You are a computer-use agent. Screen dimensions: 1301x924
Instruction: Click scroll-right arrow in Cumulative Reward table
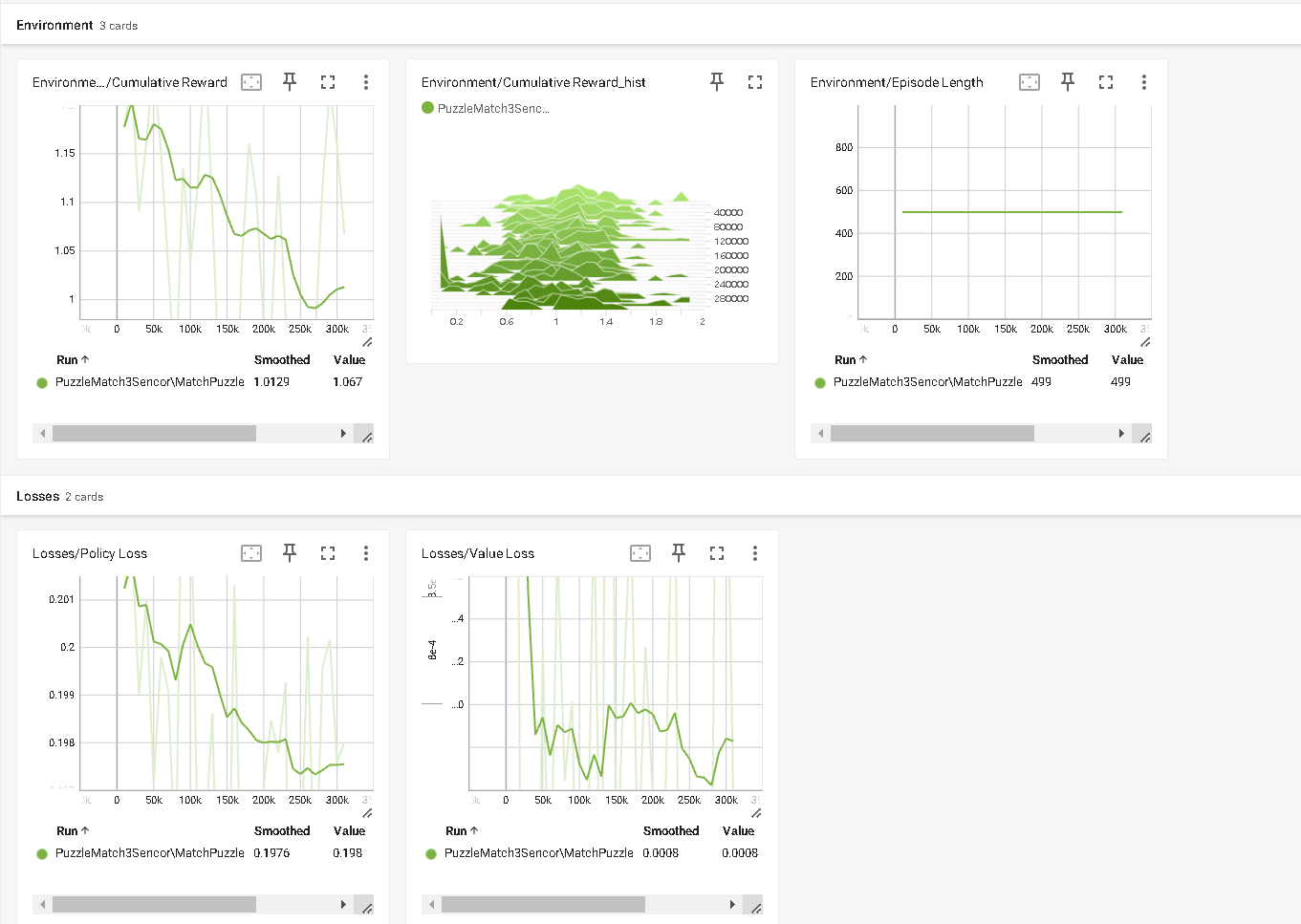point(343,434)
